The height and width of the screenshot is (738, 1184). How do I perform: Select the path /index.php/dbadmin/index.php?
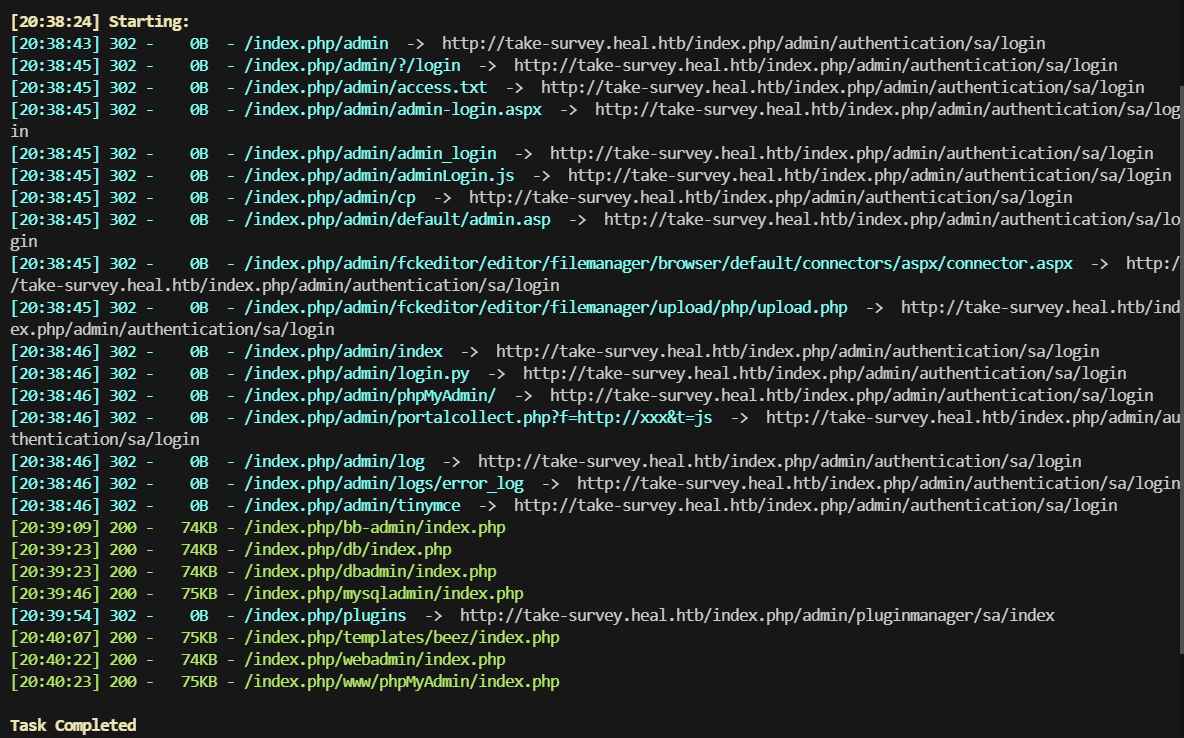coord(370,571)
